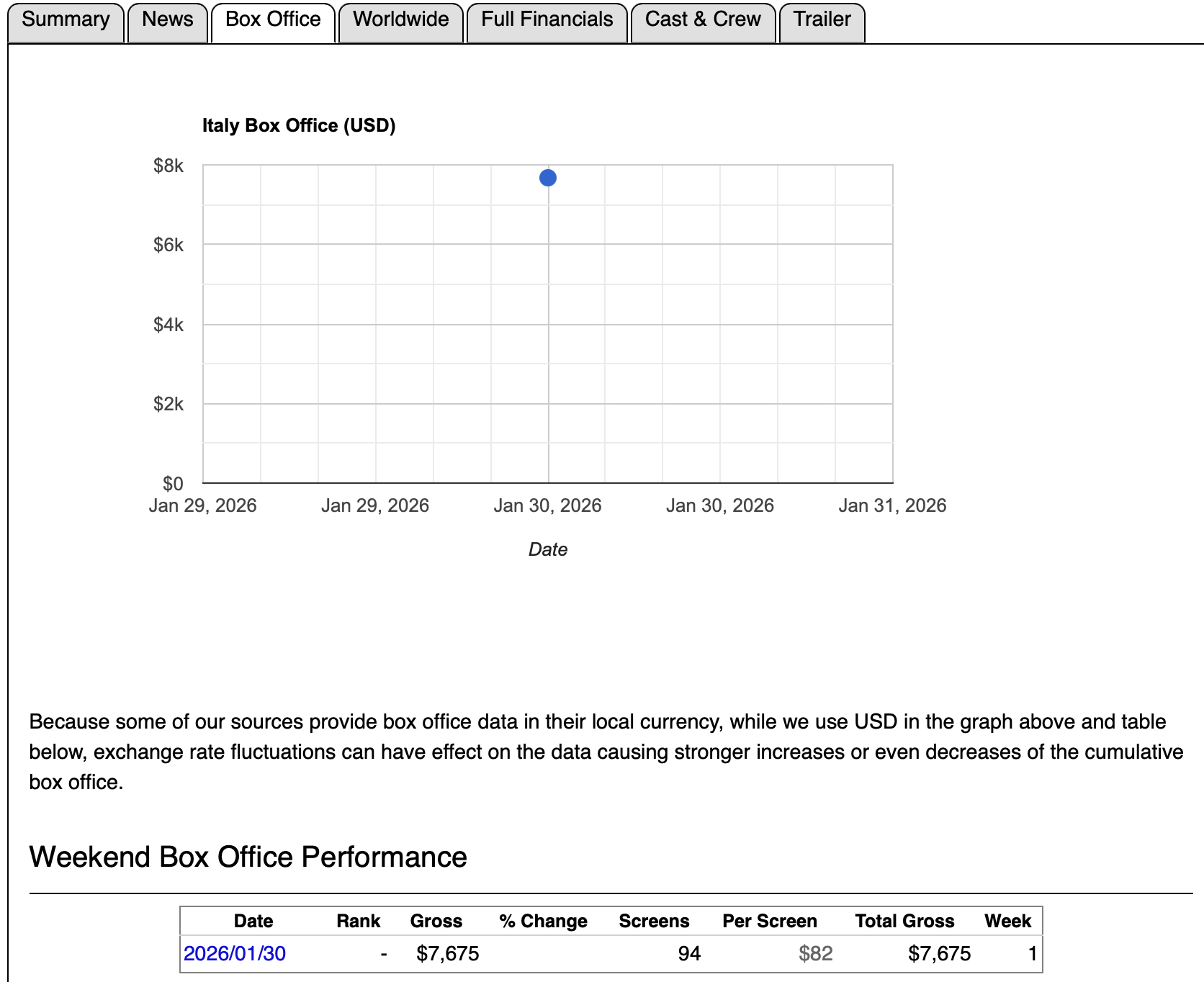Click the Gross column header

pos(436,922)
